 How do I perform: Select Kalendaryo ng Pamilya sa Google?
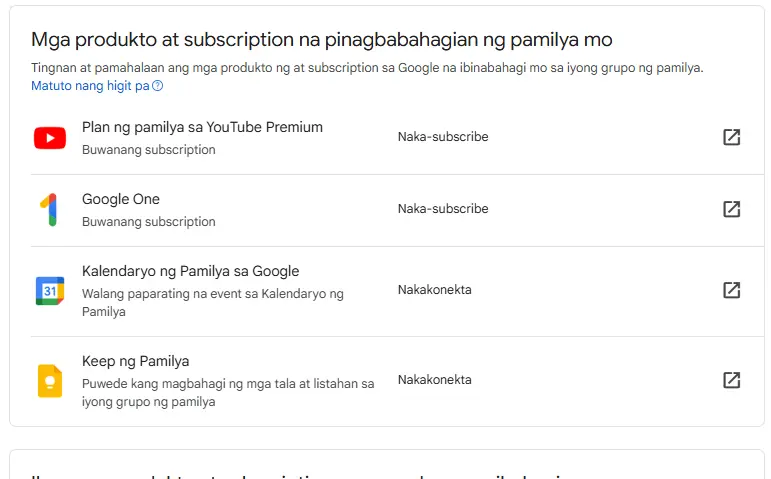click(190, 271)
